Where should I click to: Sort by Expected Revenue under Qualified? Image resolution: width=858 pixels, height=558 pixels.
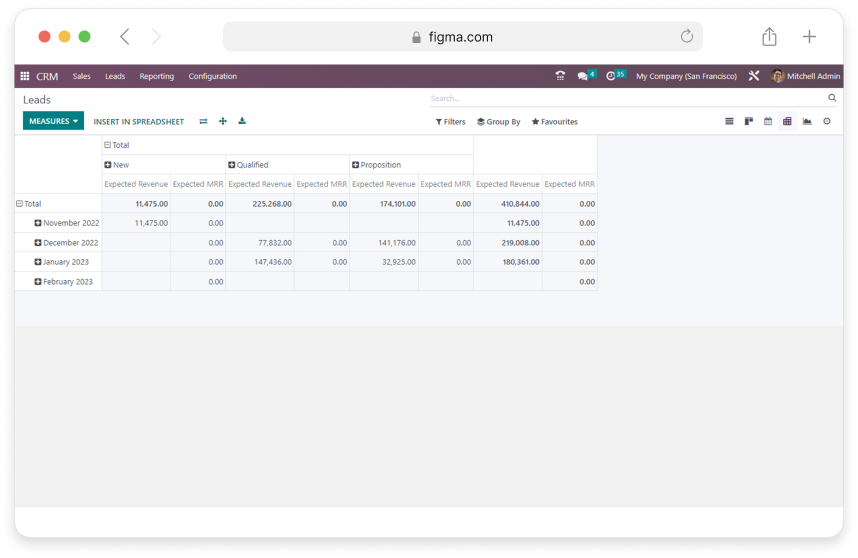(x=260, y=184)
